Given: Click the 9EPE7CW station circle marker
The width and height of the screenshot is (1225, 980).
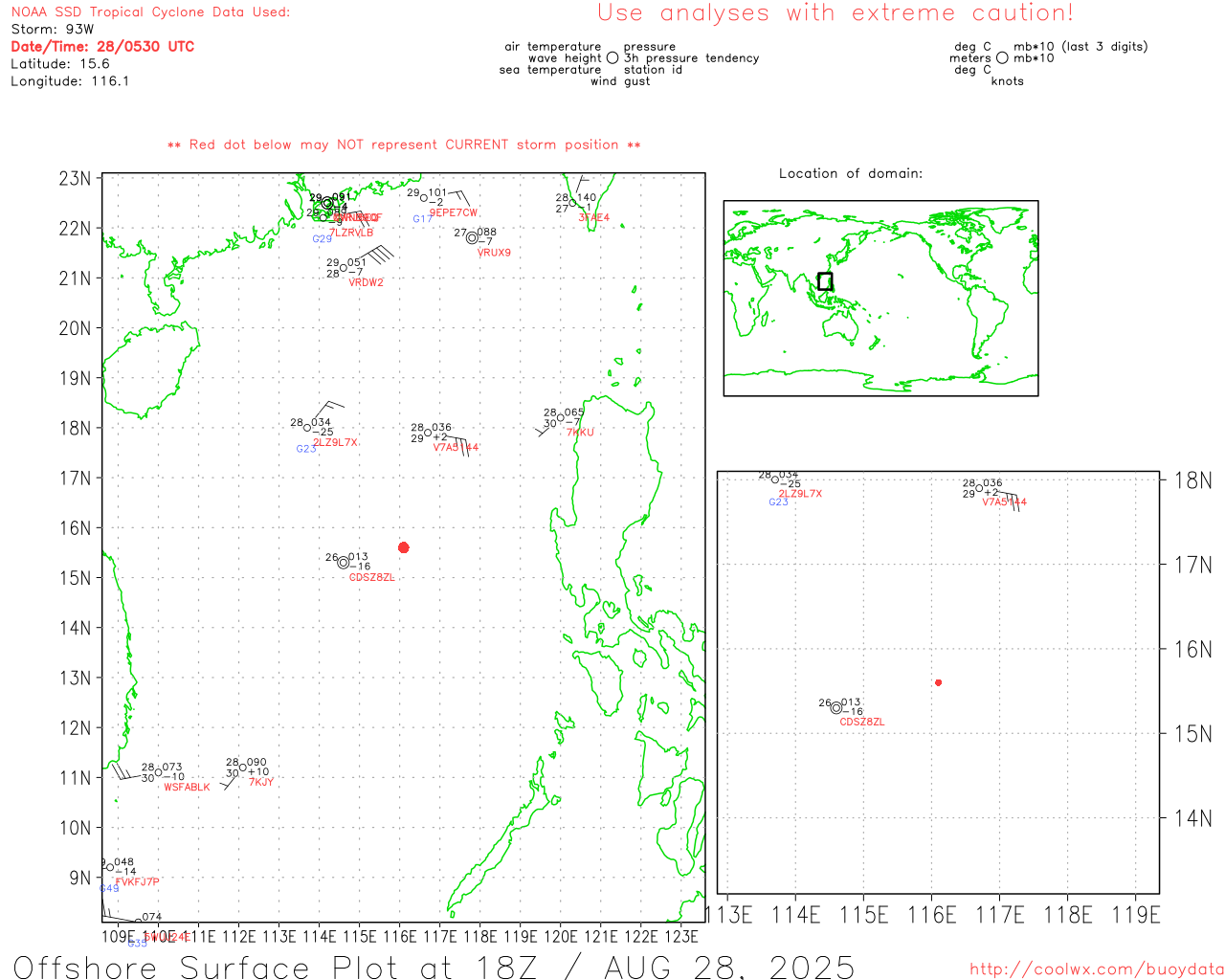Looking at the screenshot, I should point(424,198).
